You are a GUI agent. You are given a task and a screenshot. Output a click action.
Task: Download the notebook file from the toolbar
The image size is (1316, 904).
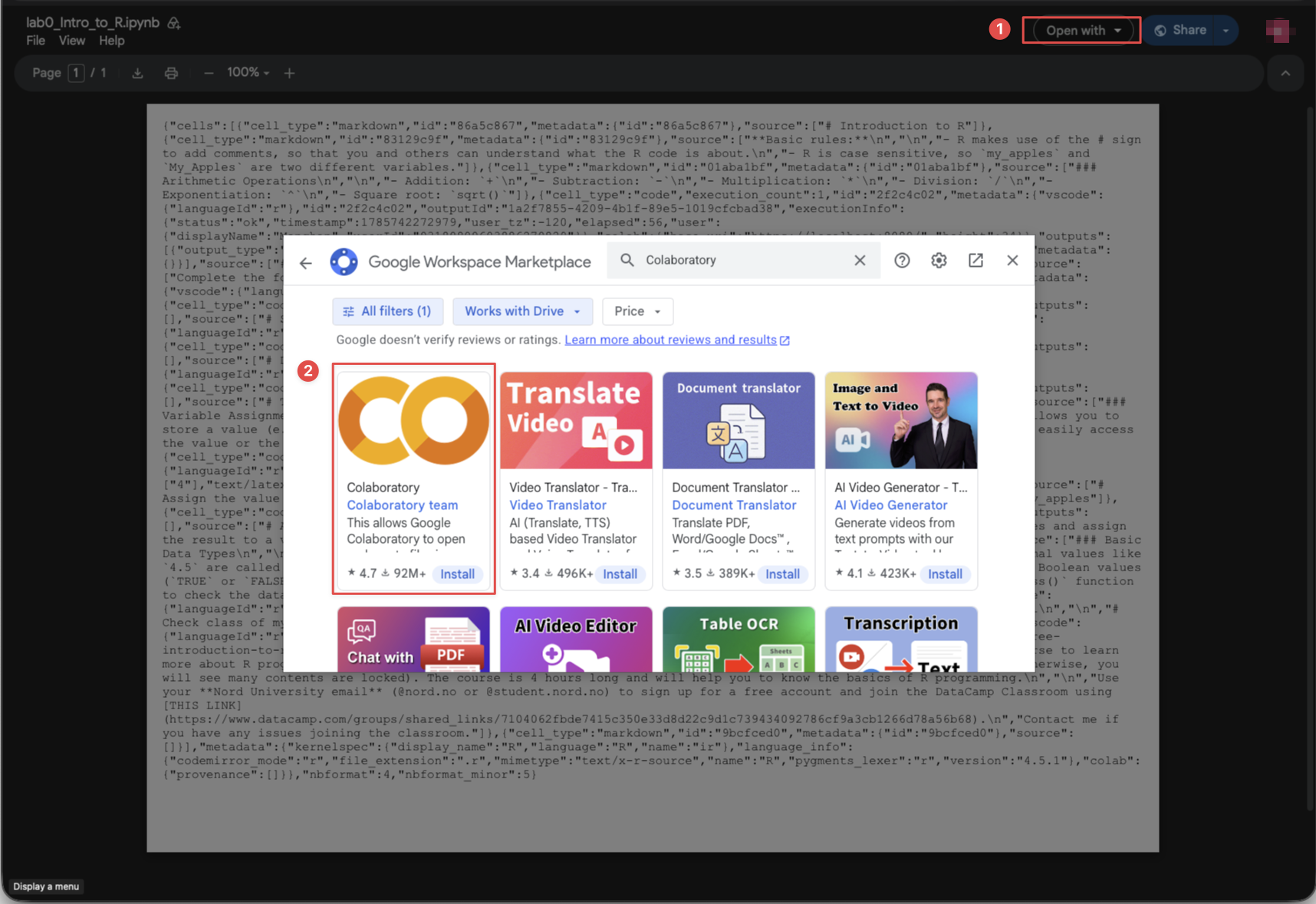pyautogui.click(x=137, y=73)
